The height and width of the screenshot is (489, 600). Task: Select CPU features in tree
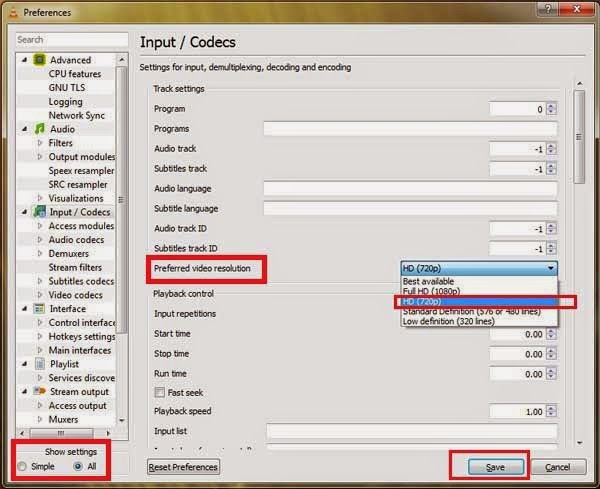click(75, 74)
